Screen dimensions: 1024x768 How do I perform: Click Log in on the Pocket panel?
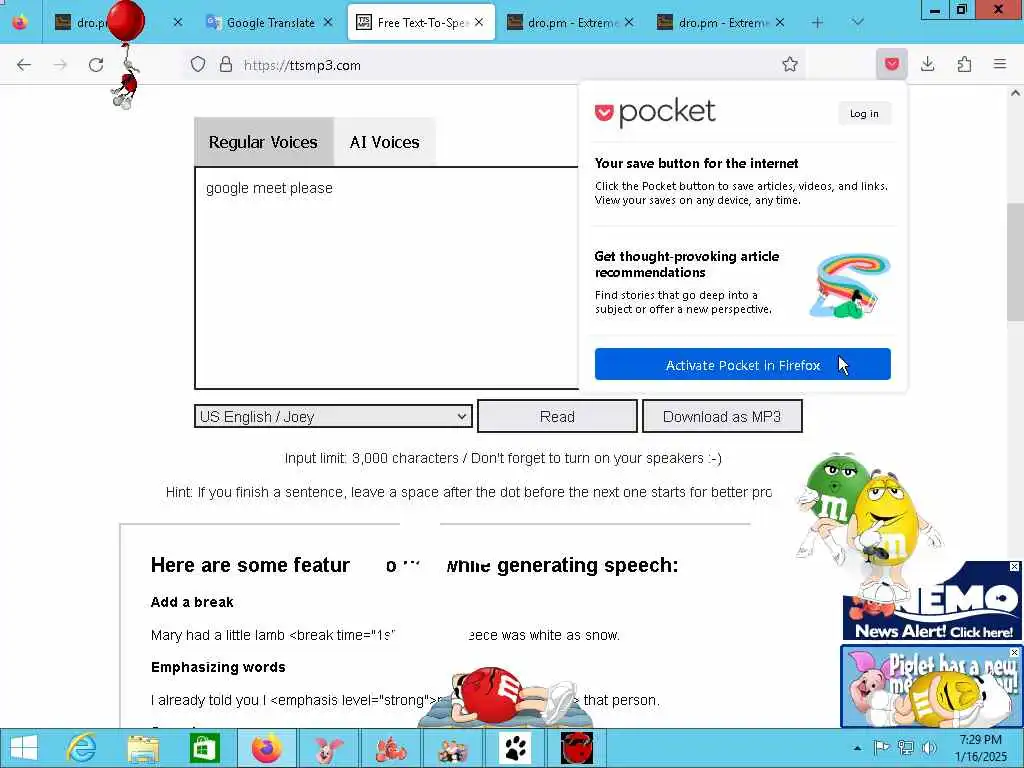(864, 114)
